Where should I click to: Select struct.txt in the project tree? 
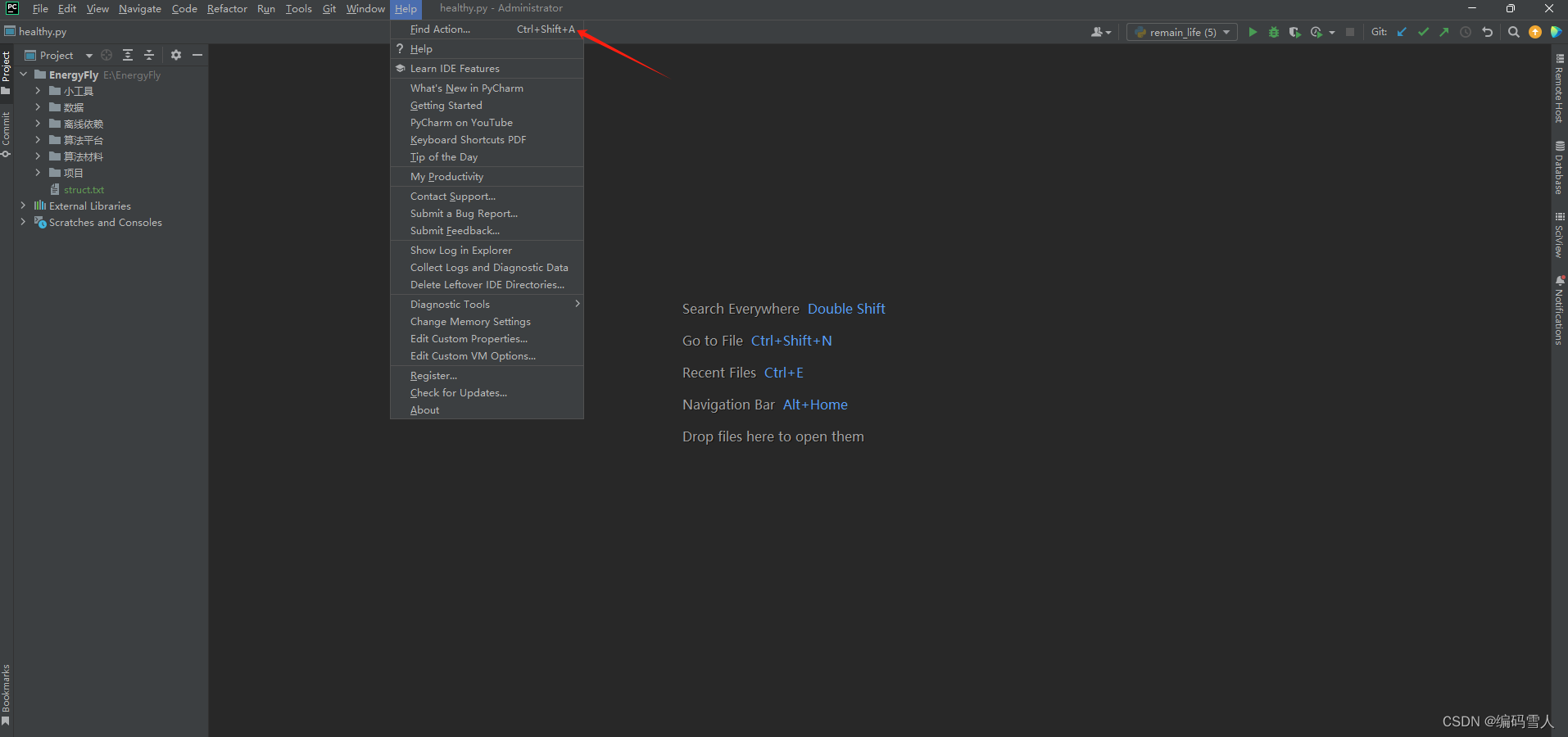click(x=84, y=189)
